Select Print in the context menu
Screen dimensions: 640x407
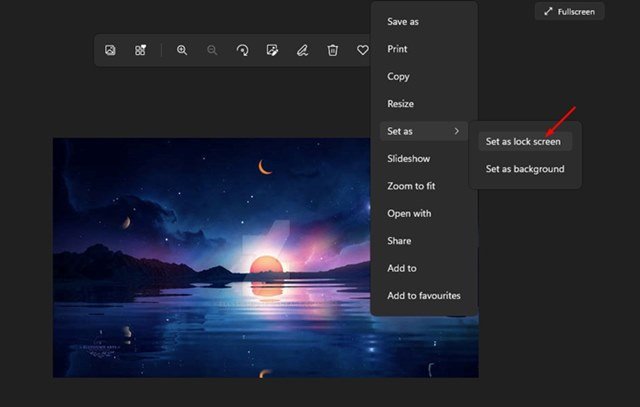tap(424, 49)
